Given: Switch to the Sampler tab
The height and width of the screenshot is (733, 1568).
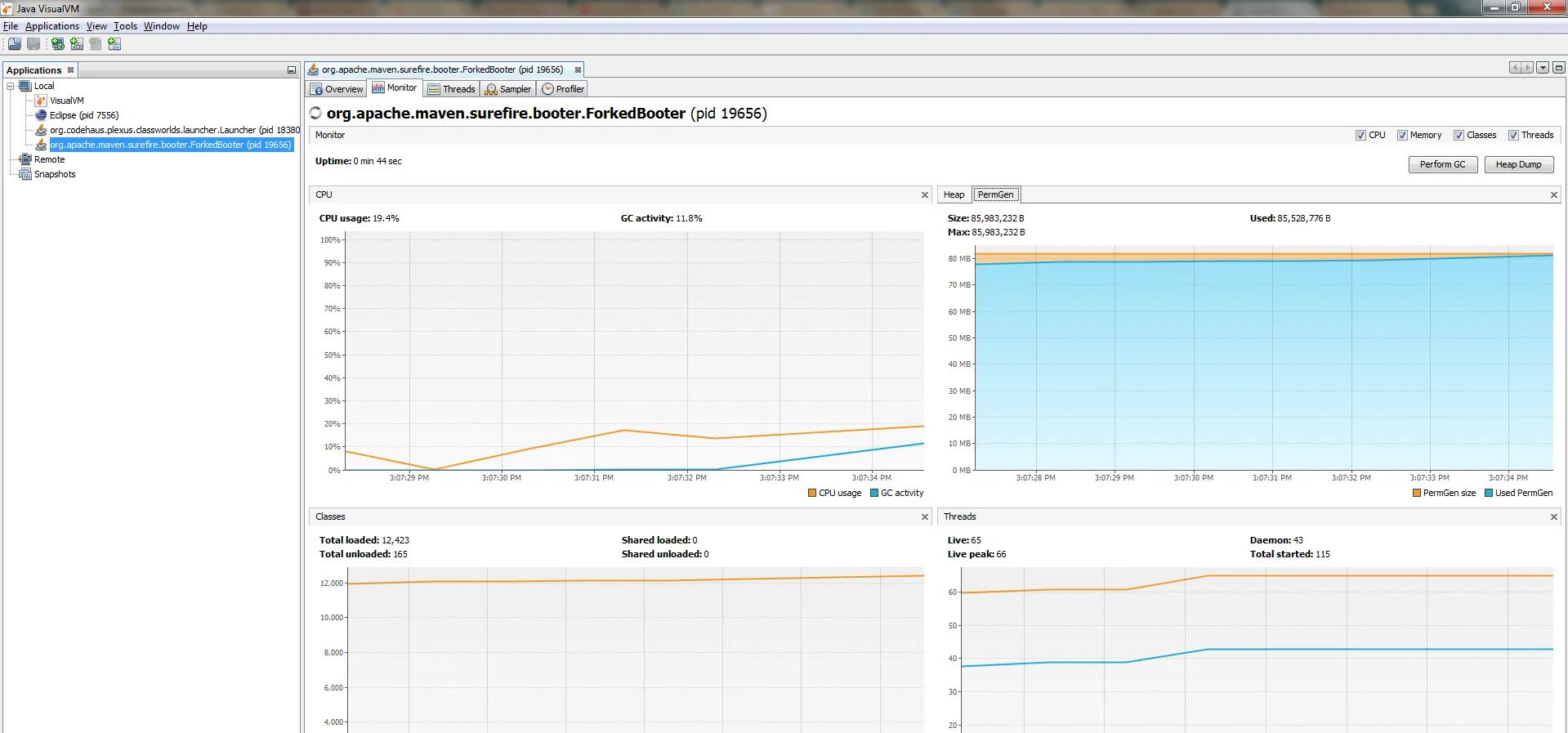Looking at the screenshot, I should [x=508, y=89].
